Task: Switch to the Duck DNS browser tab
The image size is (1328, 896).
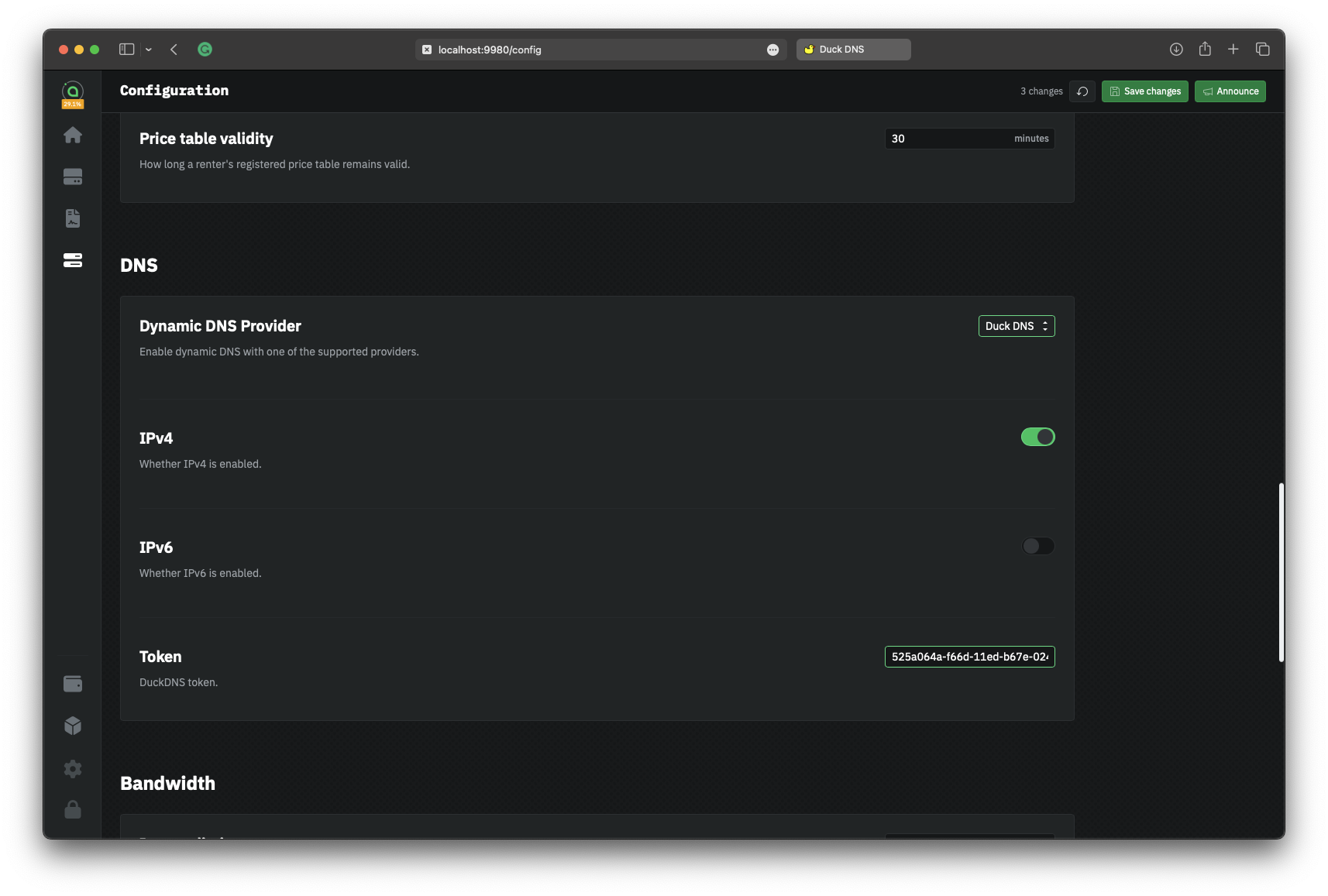Action: pyautogui.click(x=853, y=50)
